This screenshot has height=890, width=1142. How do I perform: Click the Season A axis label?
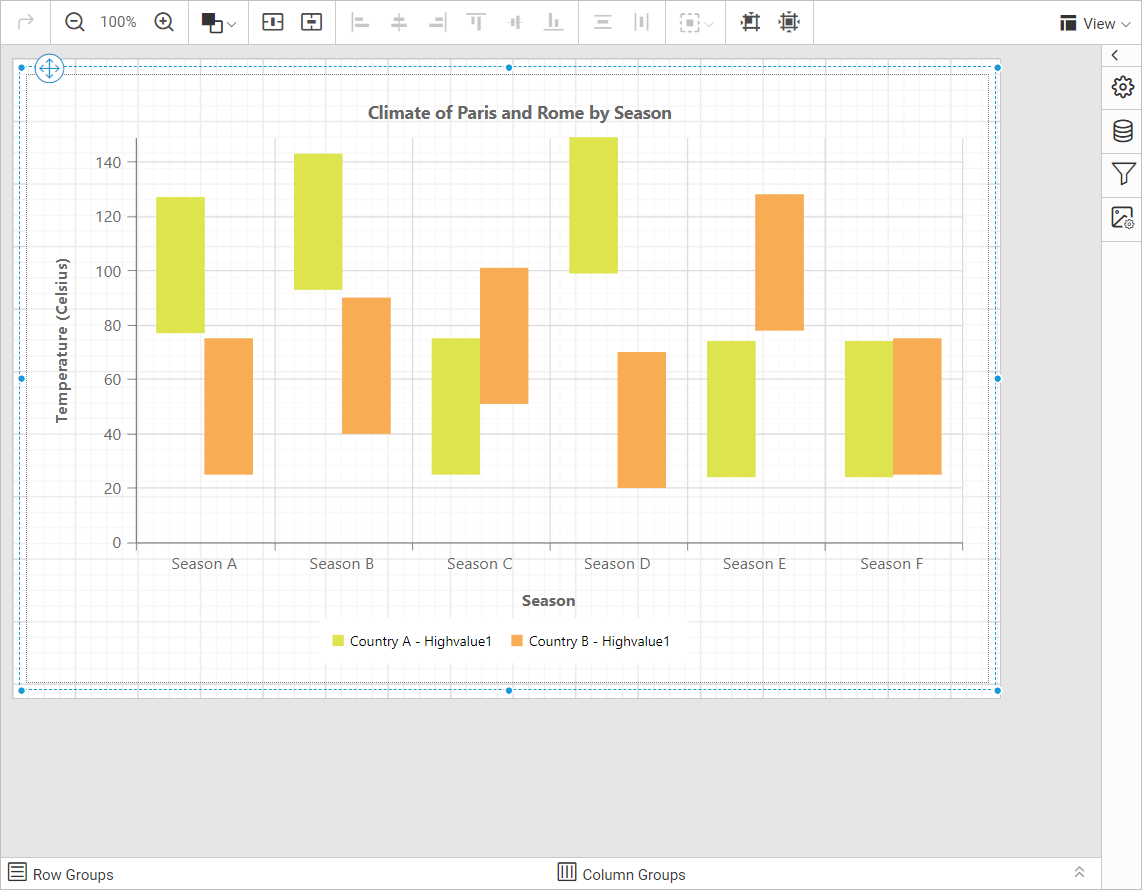point(204,564)
